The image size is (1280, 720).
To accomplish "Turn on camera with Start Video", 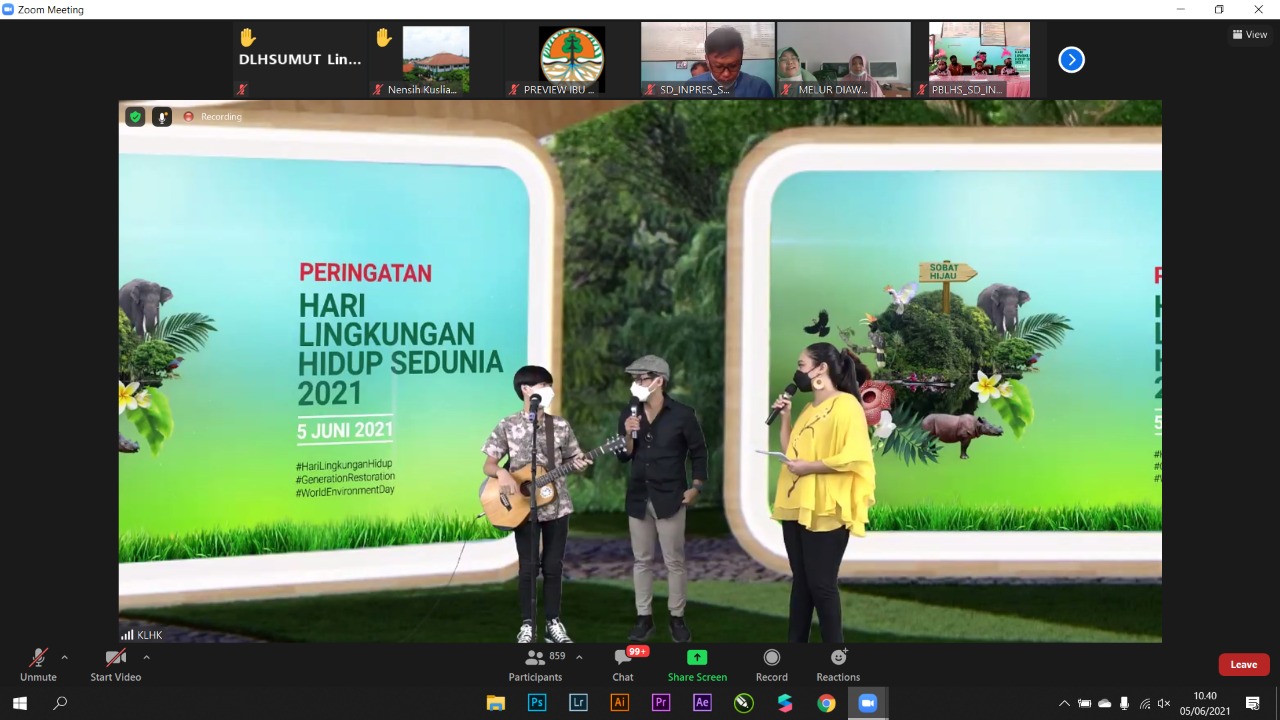I will [x=115, y=664].
